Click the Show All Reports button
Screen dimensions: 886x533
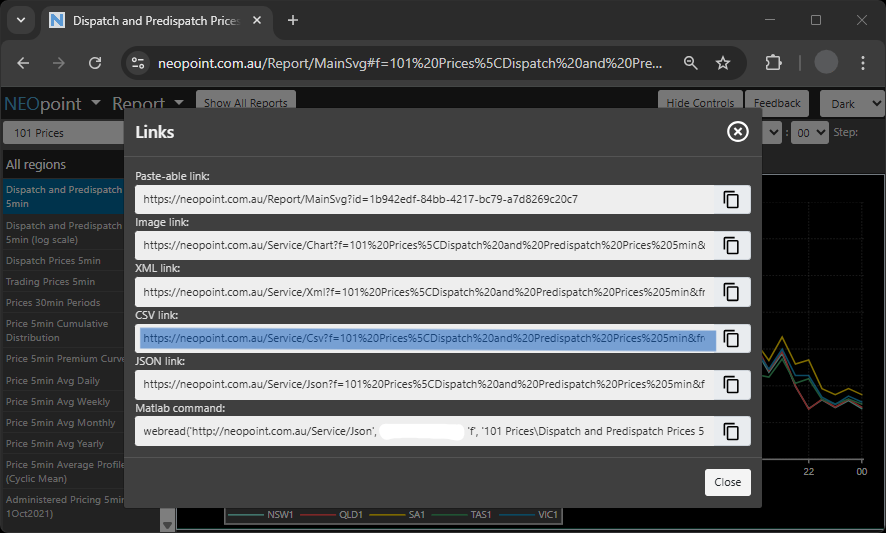[x=245, y=103]
